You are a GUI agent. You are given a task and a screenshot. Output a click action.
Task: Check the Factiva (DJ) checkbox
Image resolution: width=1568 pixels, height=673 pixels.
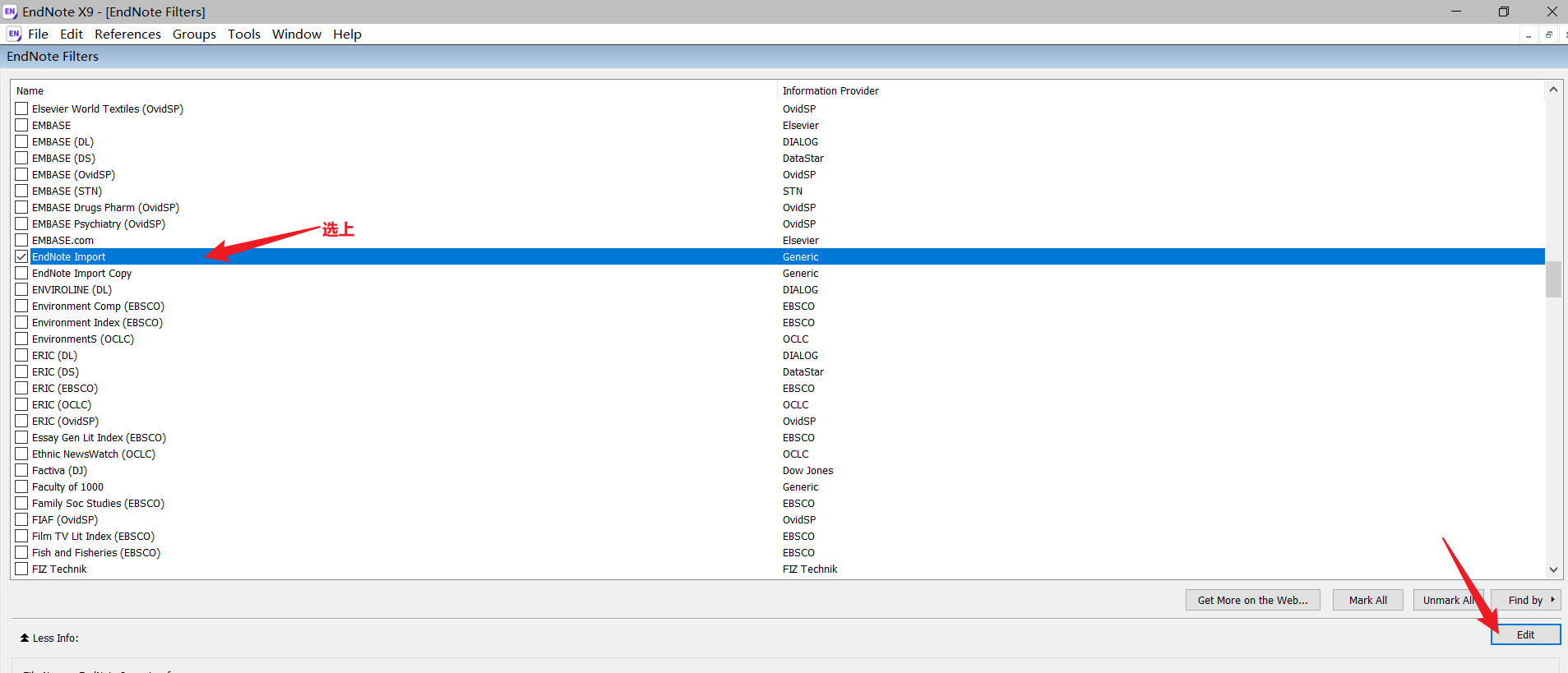(21, 470)
